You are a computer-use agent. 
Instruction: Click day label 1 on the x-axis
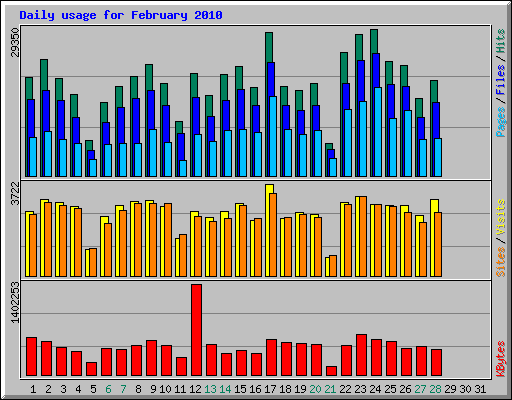(33, 389)
